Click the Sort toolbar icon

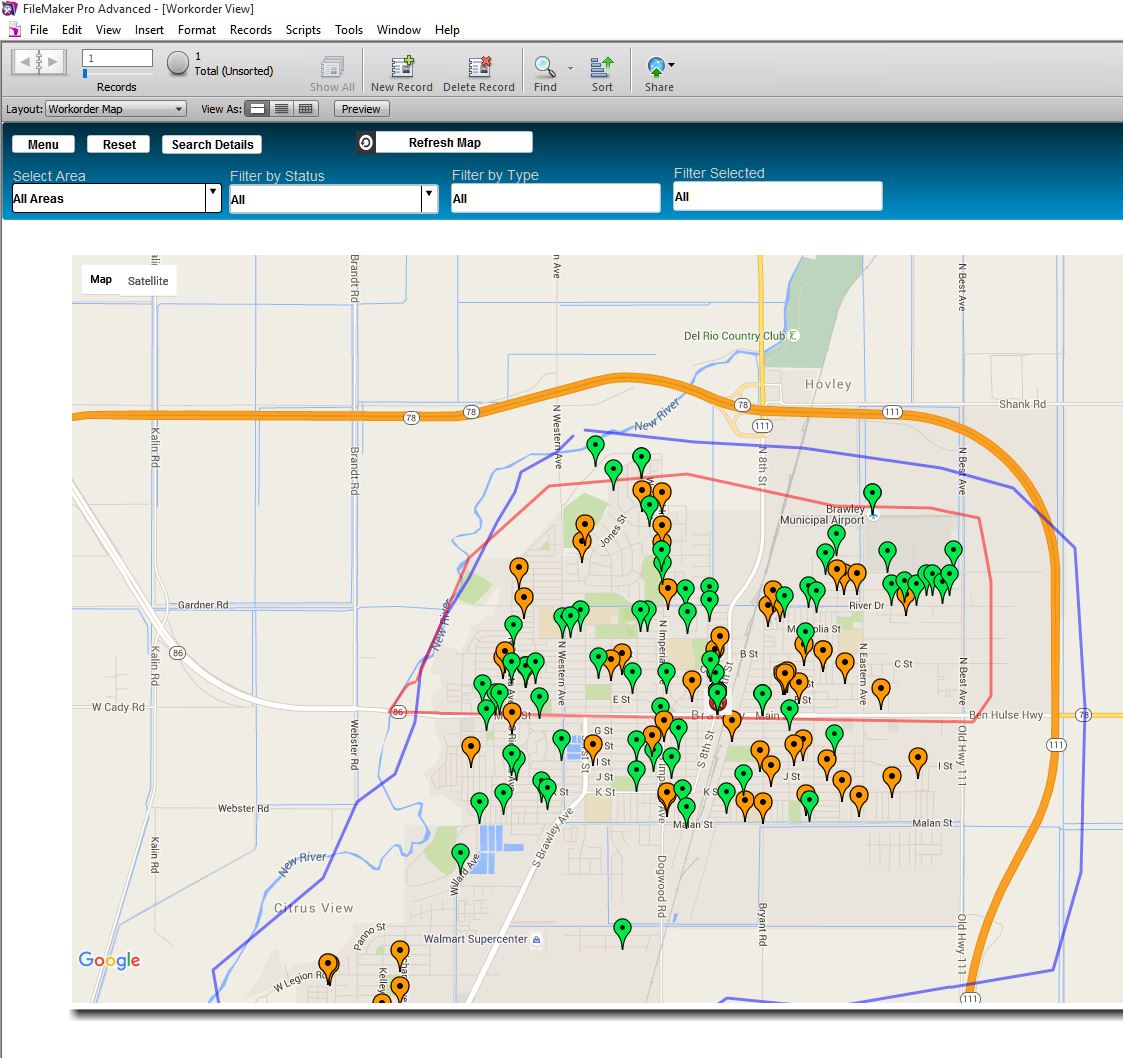602,67
